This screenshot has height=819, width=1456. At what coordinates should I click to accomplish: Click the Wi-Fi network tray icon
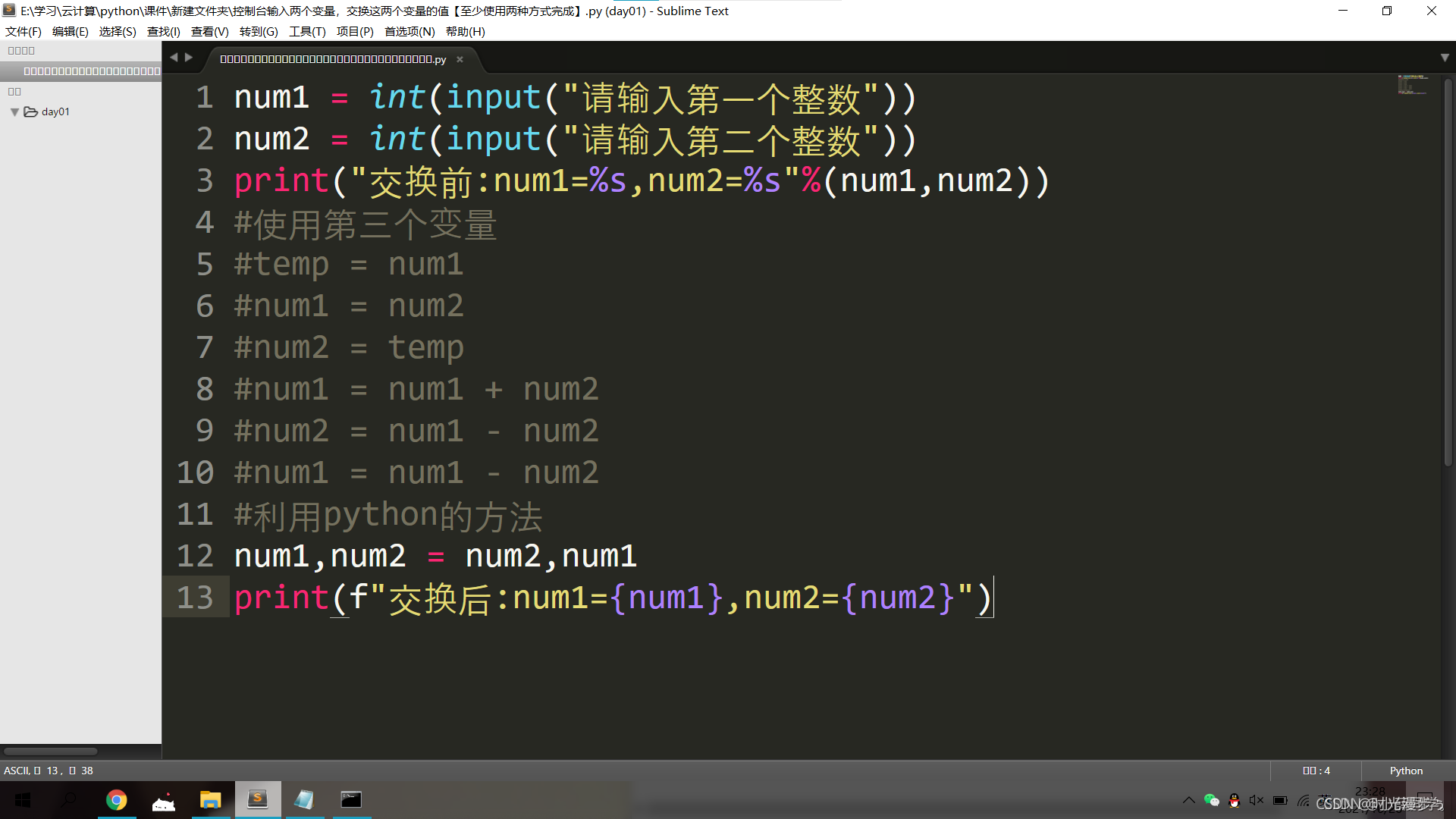[1304, 800]
